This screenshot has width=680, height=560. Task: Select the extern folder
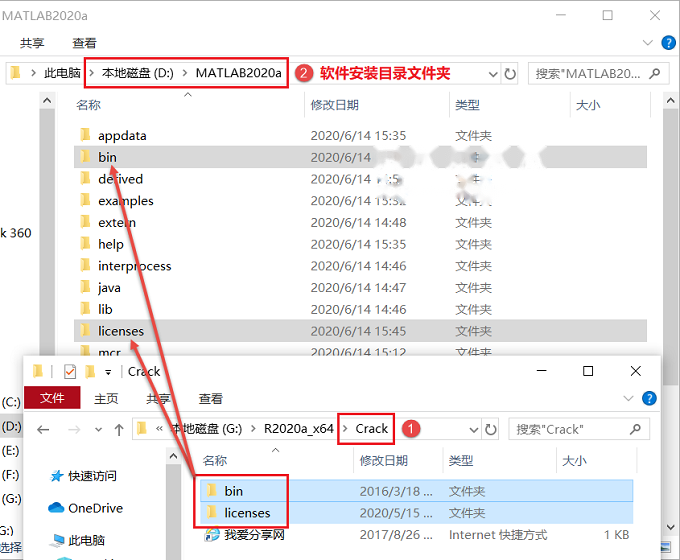(117, 223)
